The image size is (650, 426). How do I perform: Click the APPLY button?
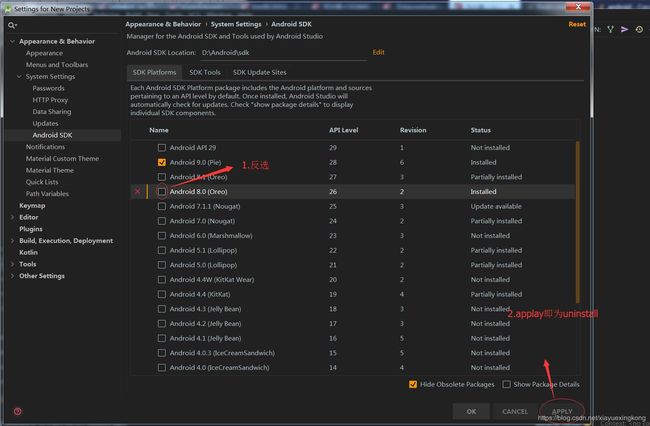tap(562, 411)
